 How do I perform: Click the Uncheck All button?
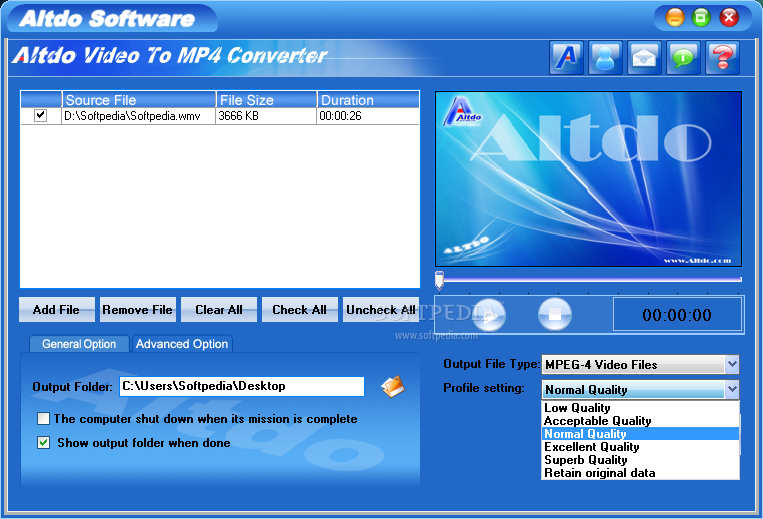tap(381, 310)
